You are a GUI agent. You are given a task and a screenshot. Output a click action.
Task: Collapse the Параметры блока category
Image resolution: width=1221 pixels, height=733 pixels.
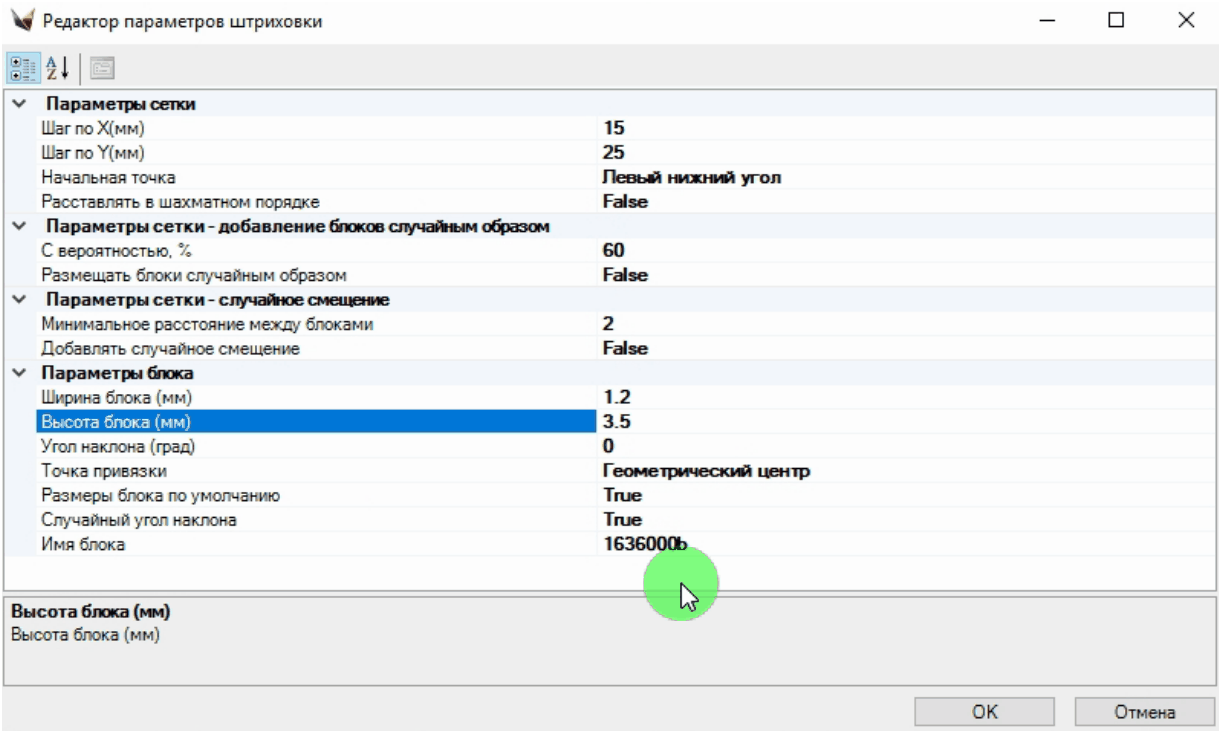point(19,373)
